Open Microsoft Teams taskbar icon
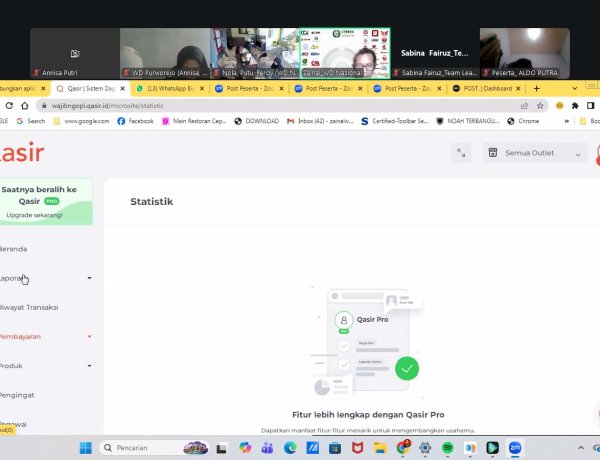 [267, 448]
